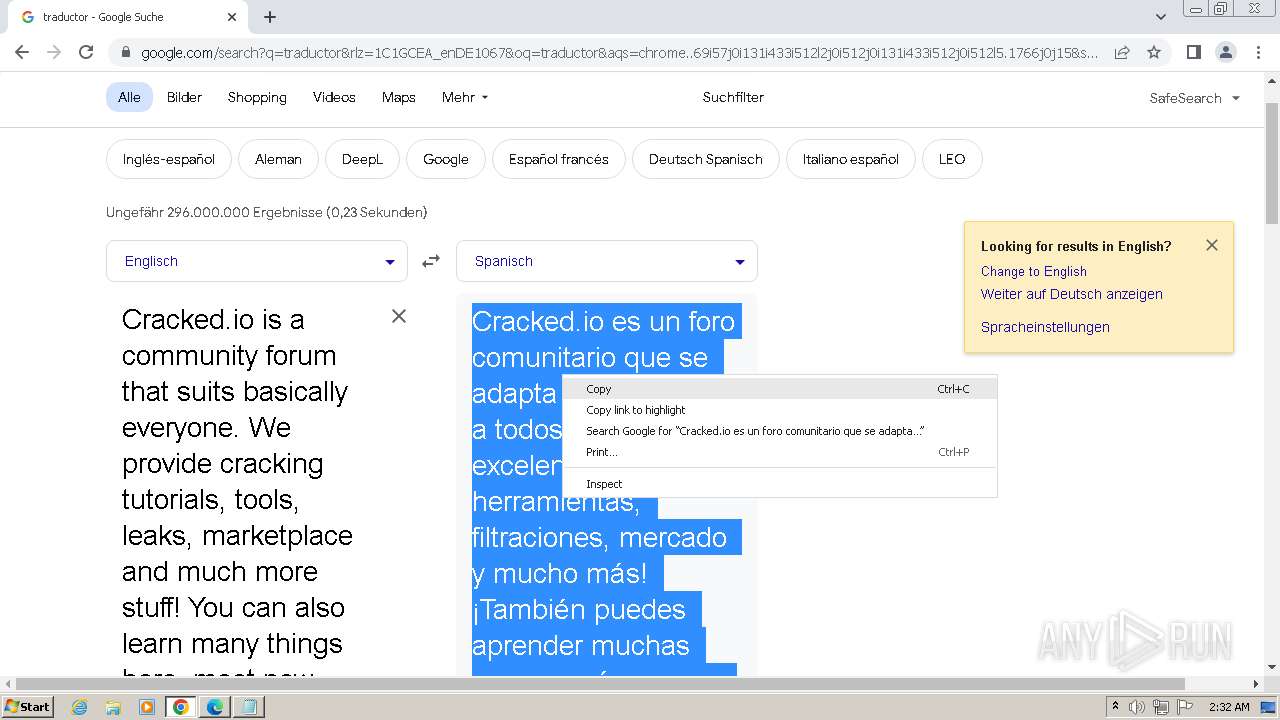Click the 'Deutsch Spanisch' suggestion chip
Screen dimensions: 1280x720
705,159
